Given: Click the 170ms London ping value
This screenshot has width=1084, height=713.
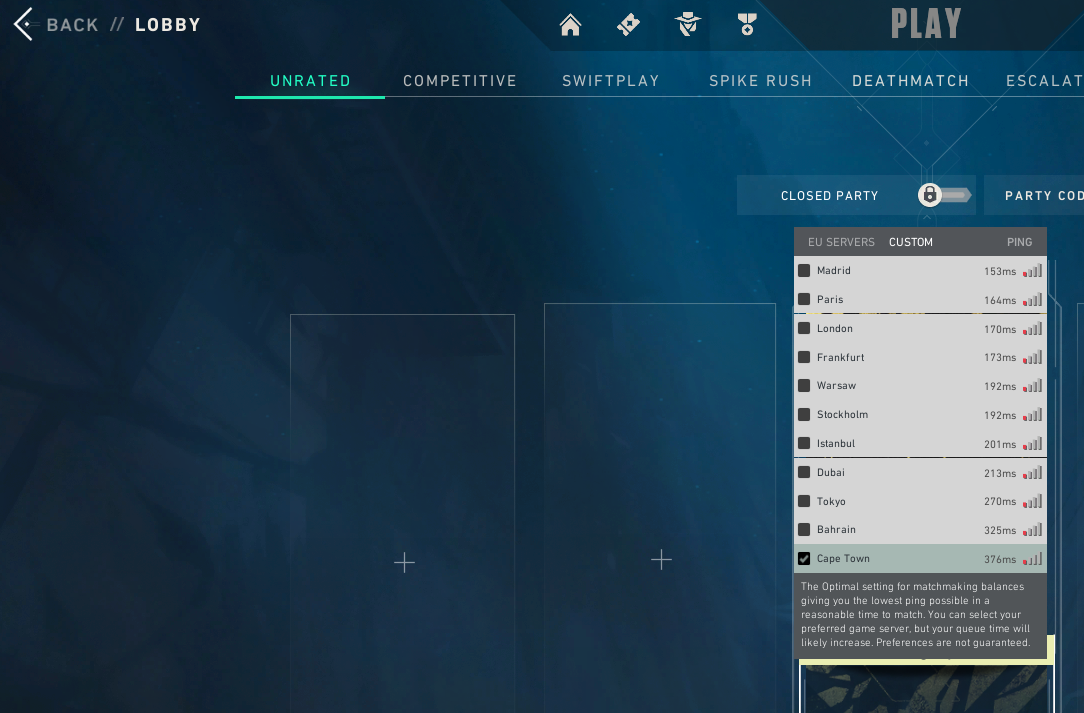Looking at the screenshot, I should pyautogui.click(x=1000, y=330).
